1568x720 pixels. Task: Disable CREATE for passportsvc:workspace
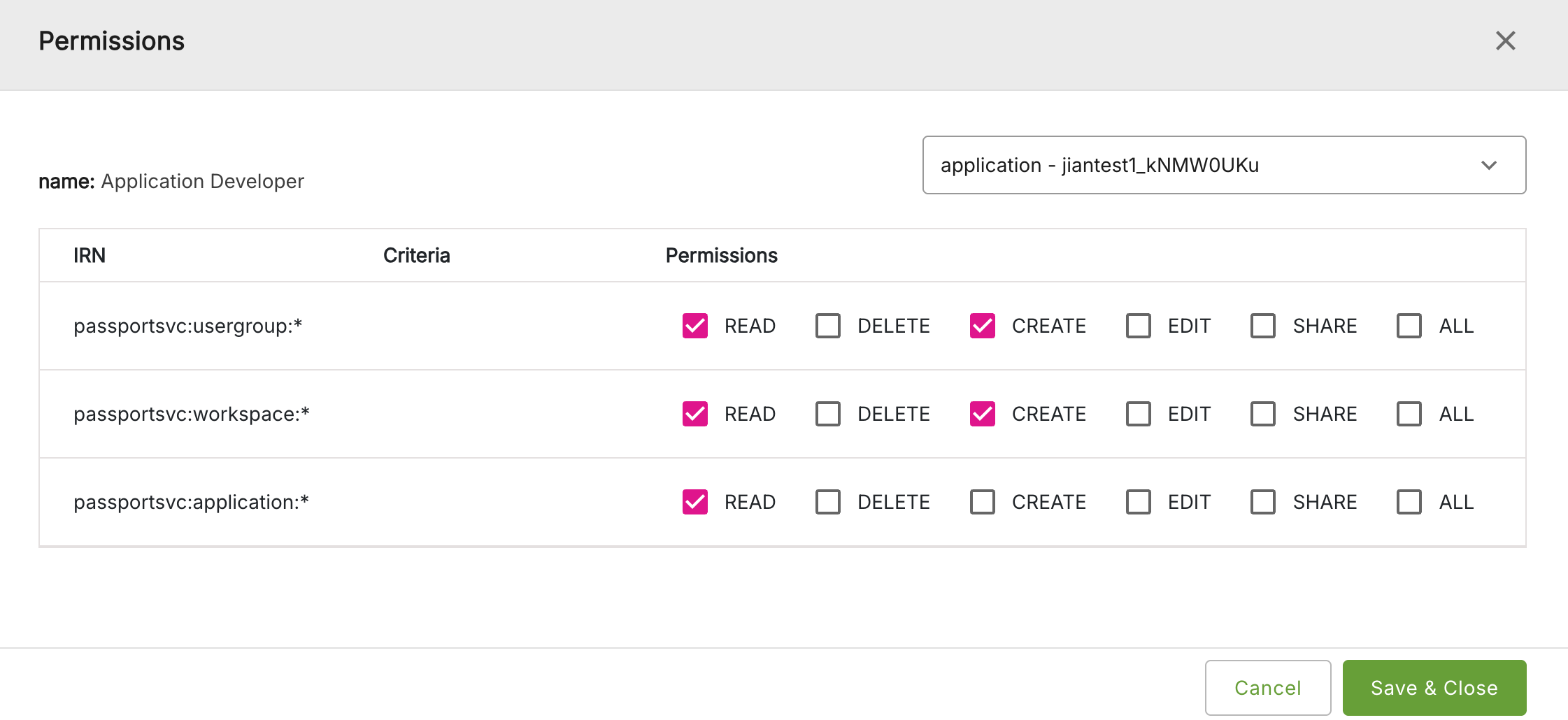pos(982,414)
